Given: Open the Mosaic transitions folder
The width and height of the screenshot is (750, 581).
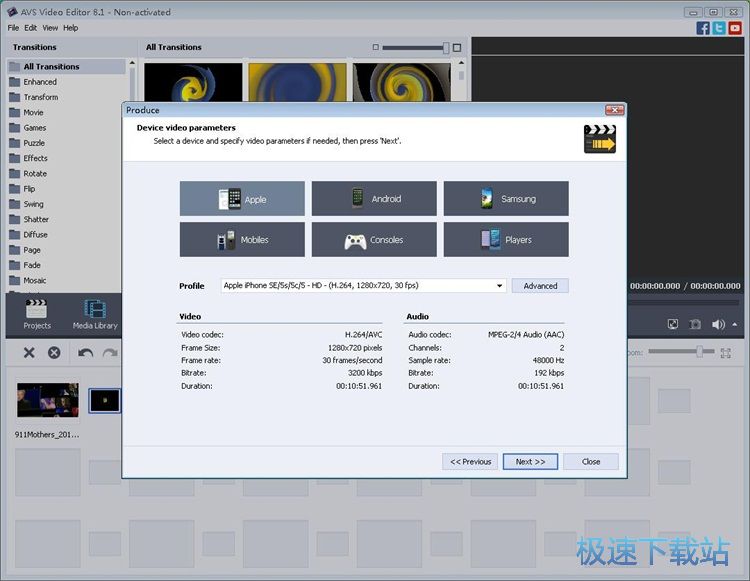Looking at the screenshot, I should pyautogui.click(x=34, y=280).
